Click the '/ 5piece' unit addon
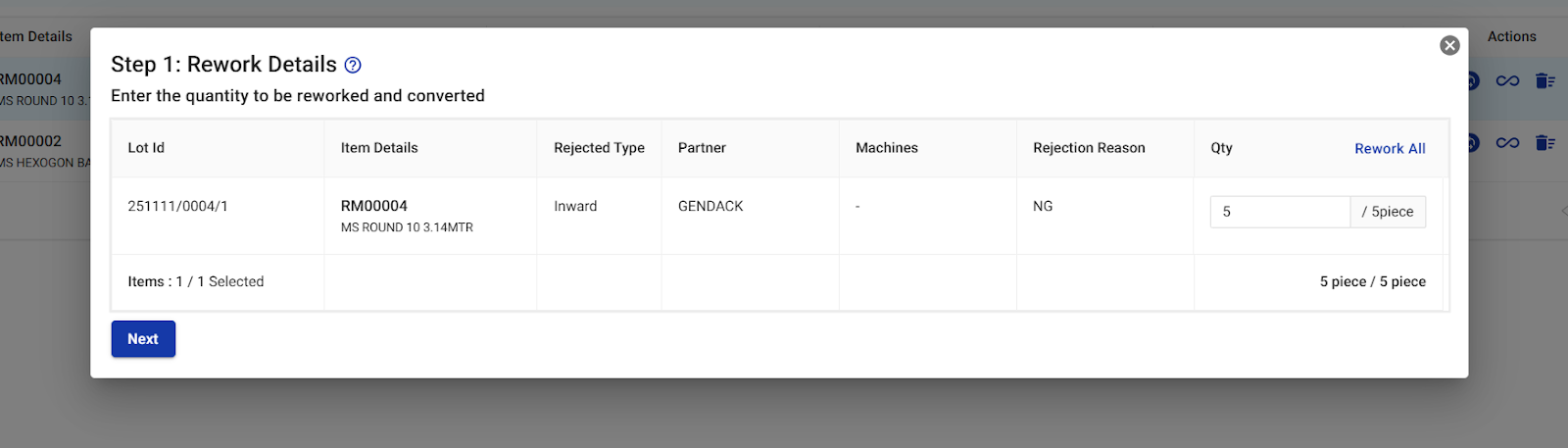Screen dimensions: 1568x448 1387,212
